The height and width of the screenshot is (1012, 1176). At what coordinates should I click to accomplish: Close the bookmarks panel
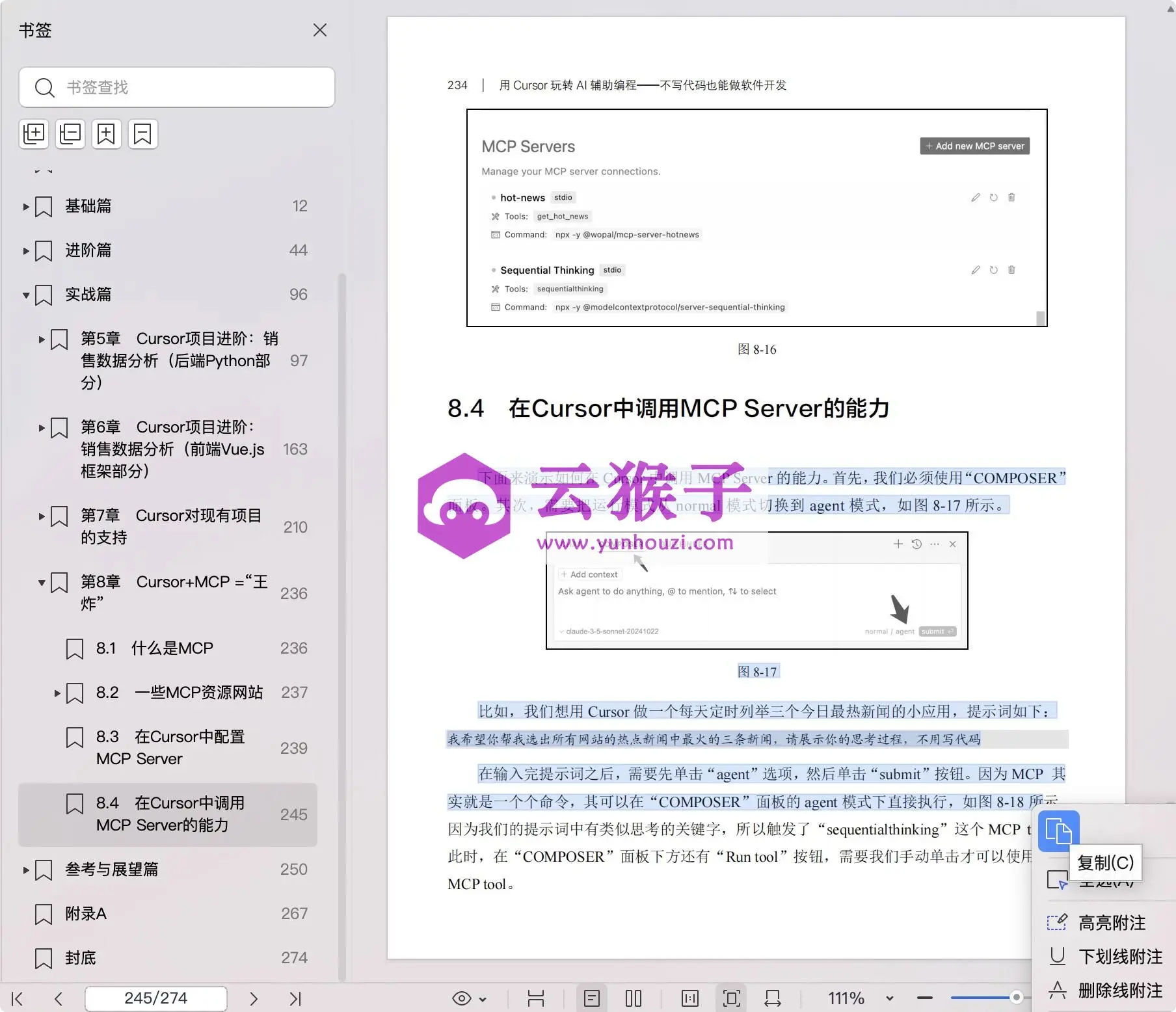point(319,30)
